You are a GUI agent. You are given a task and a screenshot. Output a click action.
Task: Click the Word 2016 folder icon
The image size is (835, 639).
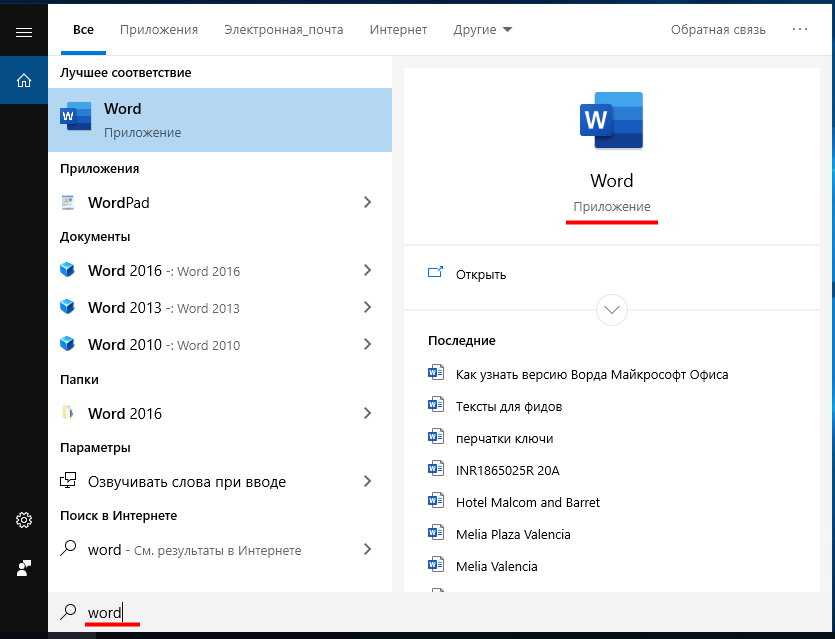(68, 413)
